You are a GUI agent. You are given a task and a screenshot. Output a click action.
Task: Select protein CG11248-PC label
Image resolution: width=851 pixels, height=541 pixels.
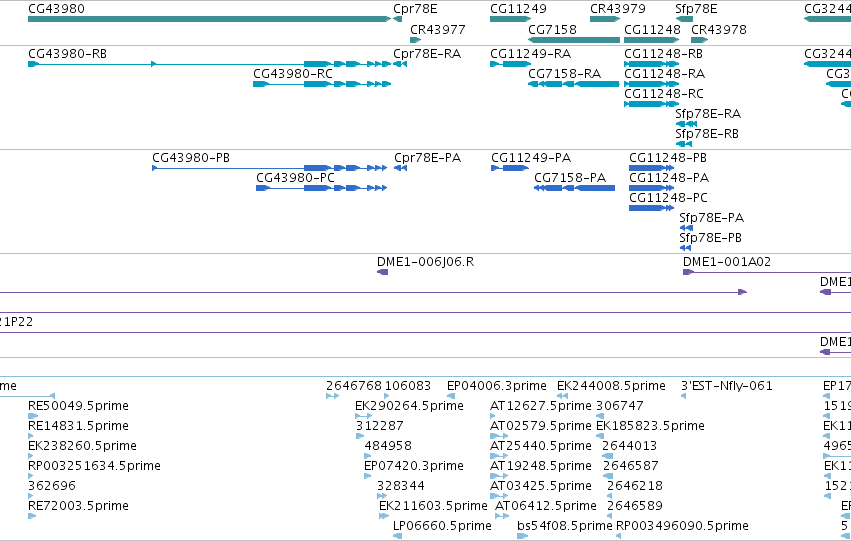click(x=669, y=198)
